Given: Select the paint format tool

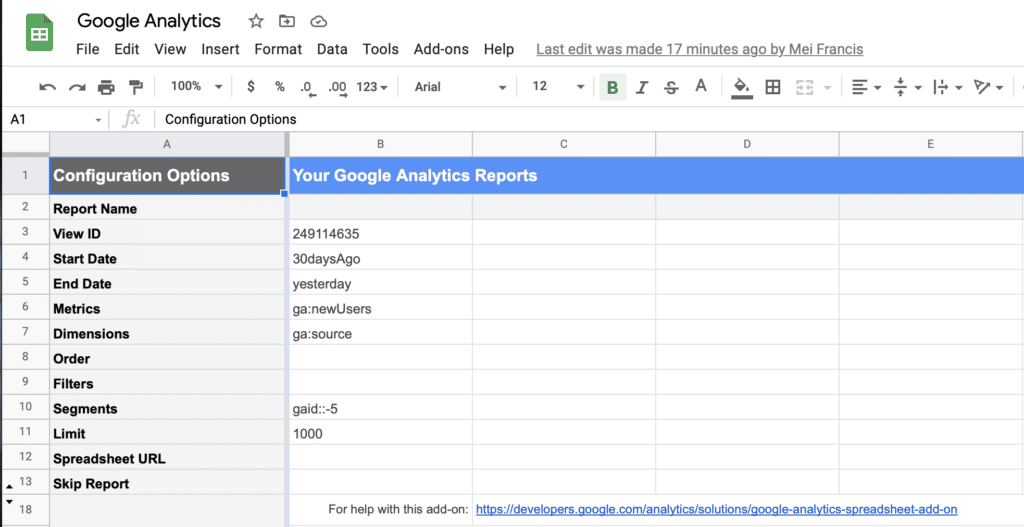Looking at the screenshot, I should tap(135, 87).
